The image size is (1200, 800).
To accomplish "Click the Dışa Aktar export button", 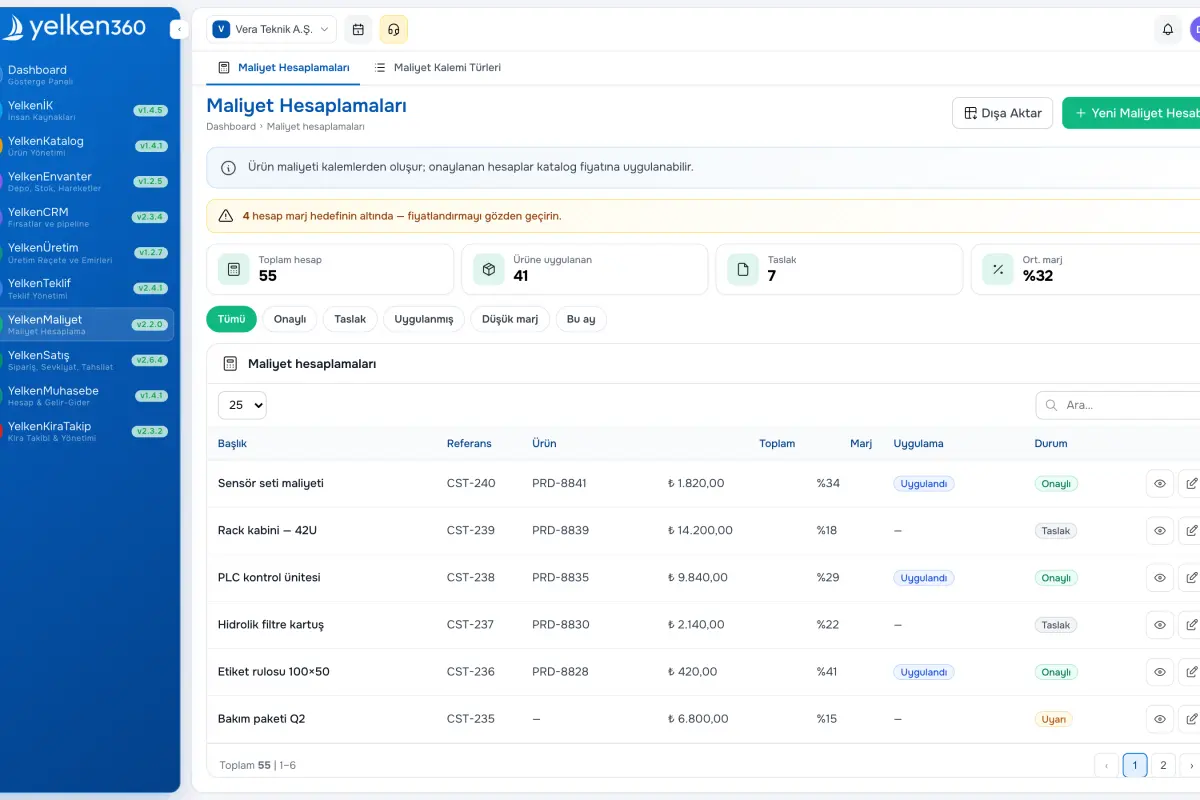I will [1002, 113].
